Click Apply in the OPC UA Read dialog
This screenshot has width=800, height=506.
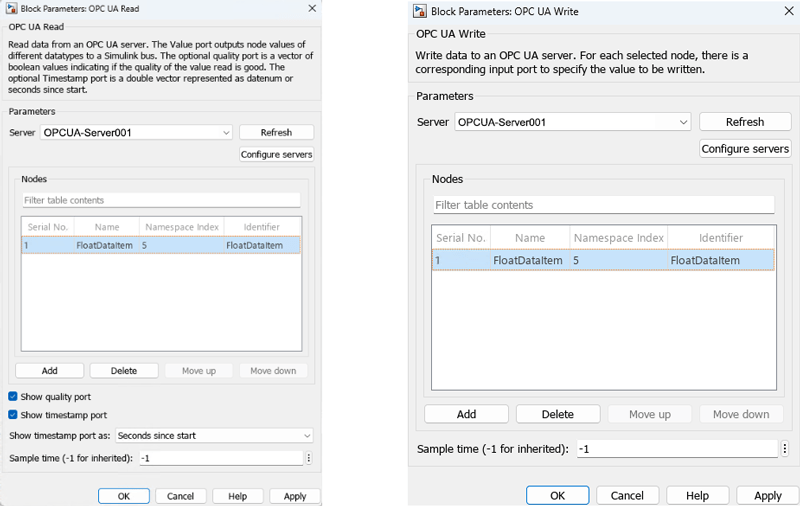295,496
